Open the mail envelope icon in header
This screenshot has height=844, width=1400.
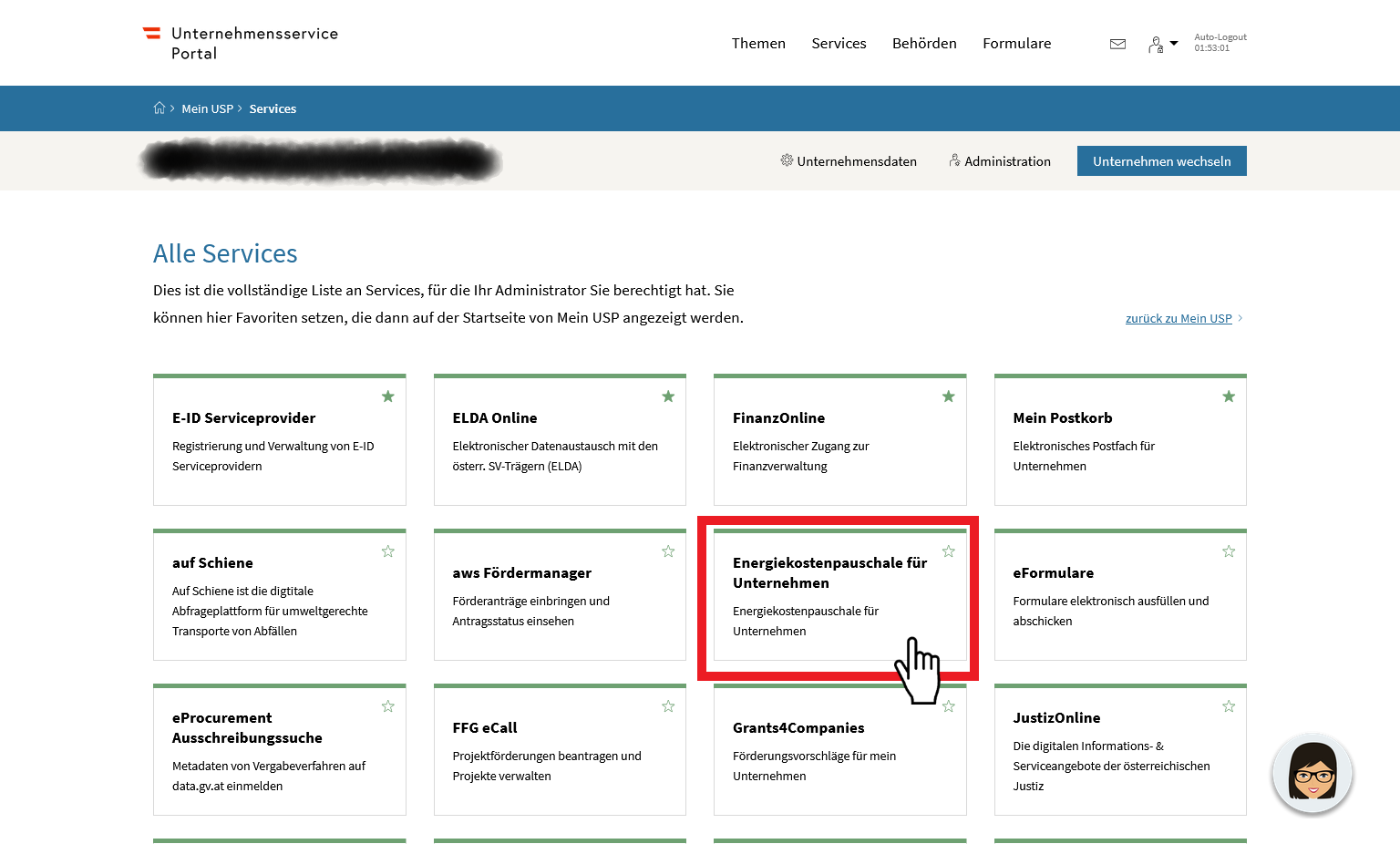click(1117, 44)
